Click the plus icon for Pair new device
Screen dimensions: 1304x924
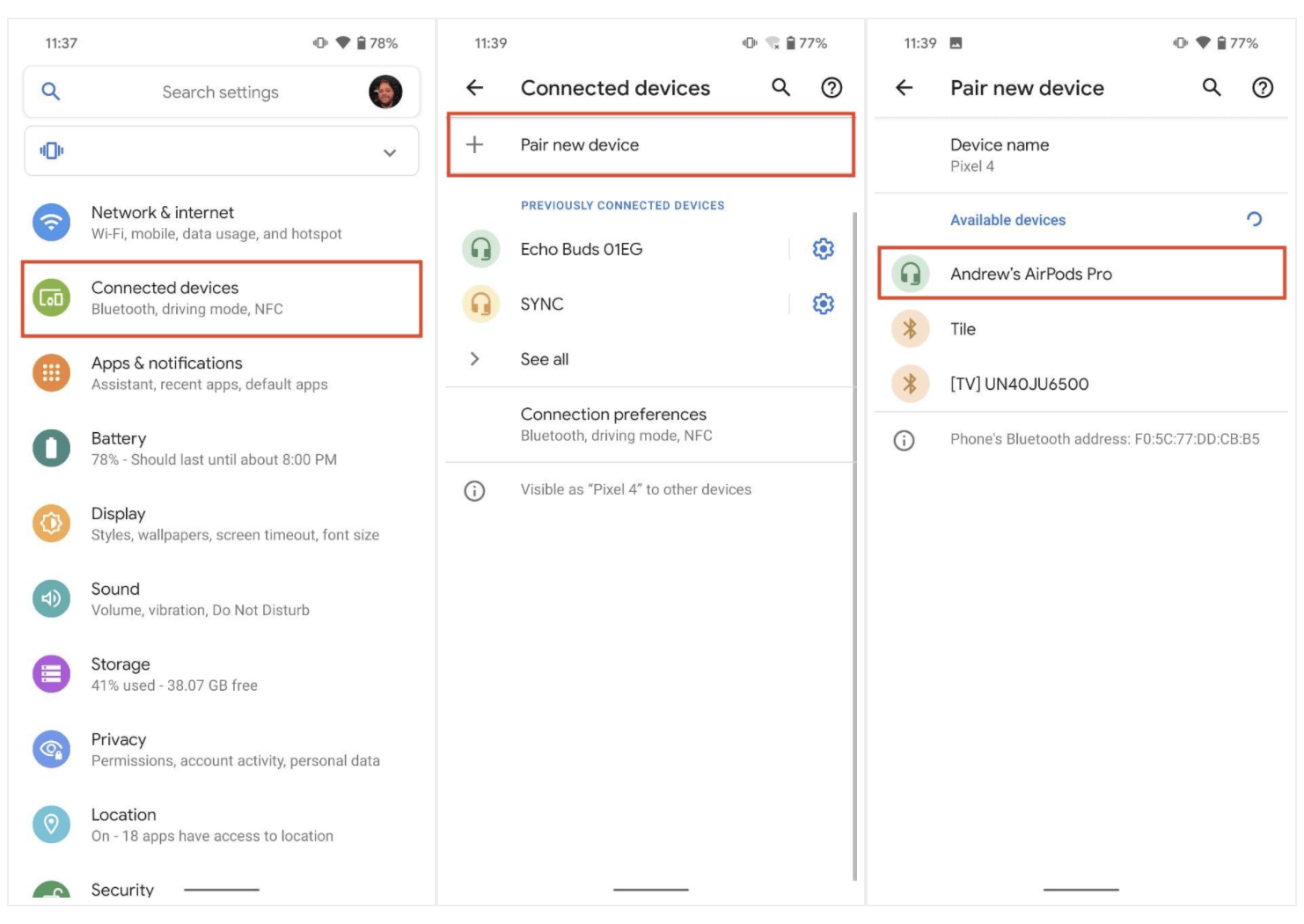pyautogui.click(x=475, y=145)
